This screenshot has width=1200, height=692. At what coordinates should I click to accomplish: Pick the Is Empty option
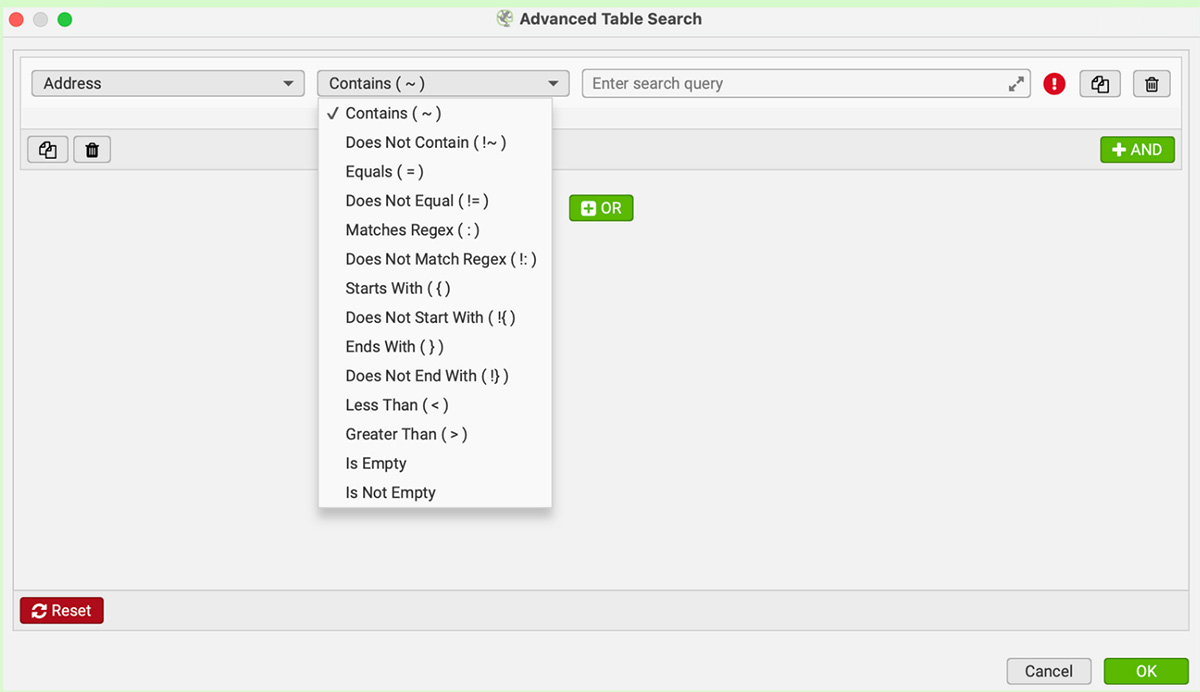(435, 463)
